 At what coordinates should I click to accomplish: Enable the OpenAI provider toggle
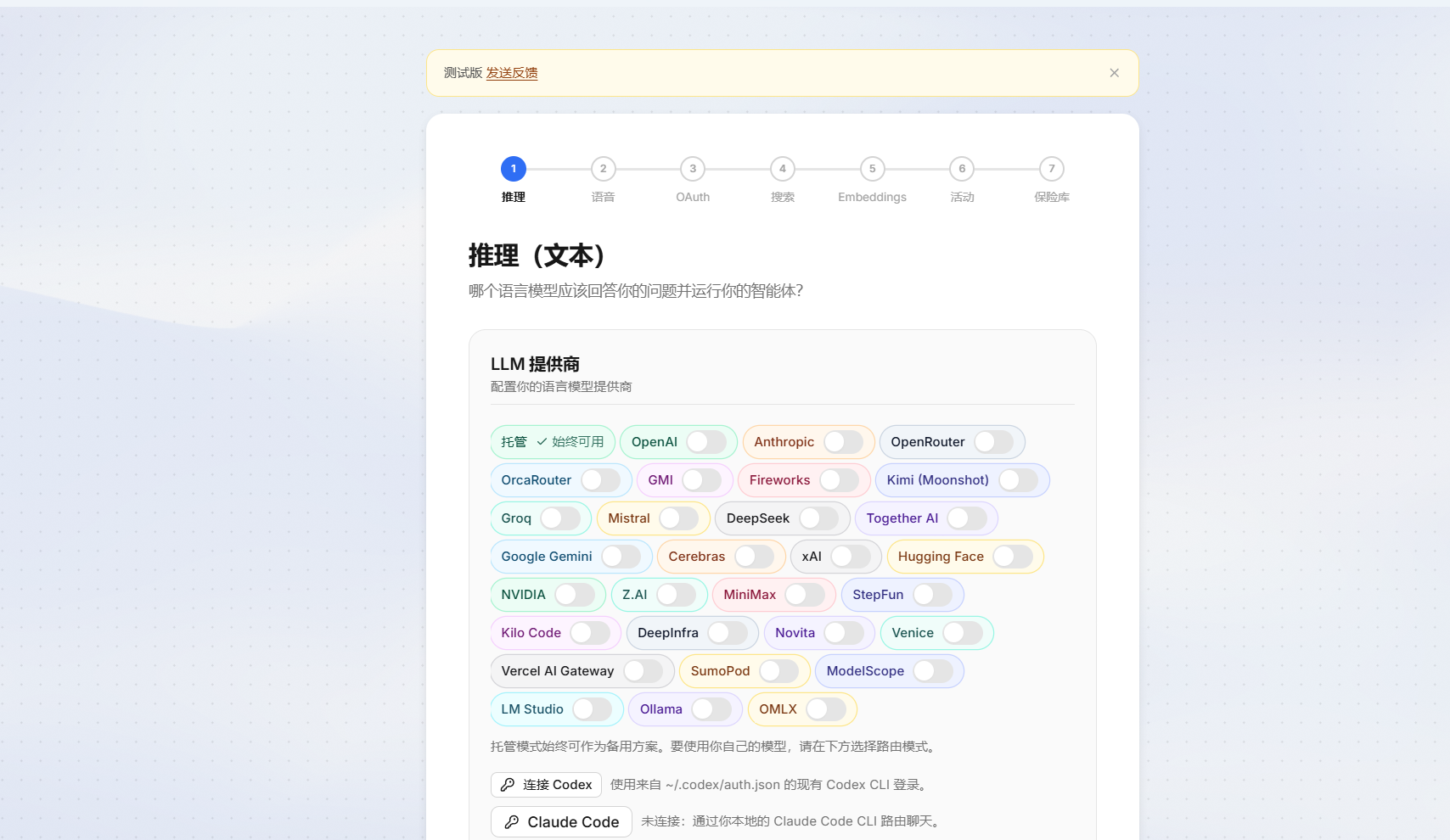point(706,442)
